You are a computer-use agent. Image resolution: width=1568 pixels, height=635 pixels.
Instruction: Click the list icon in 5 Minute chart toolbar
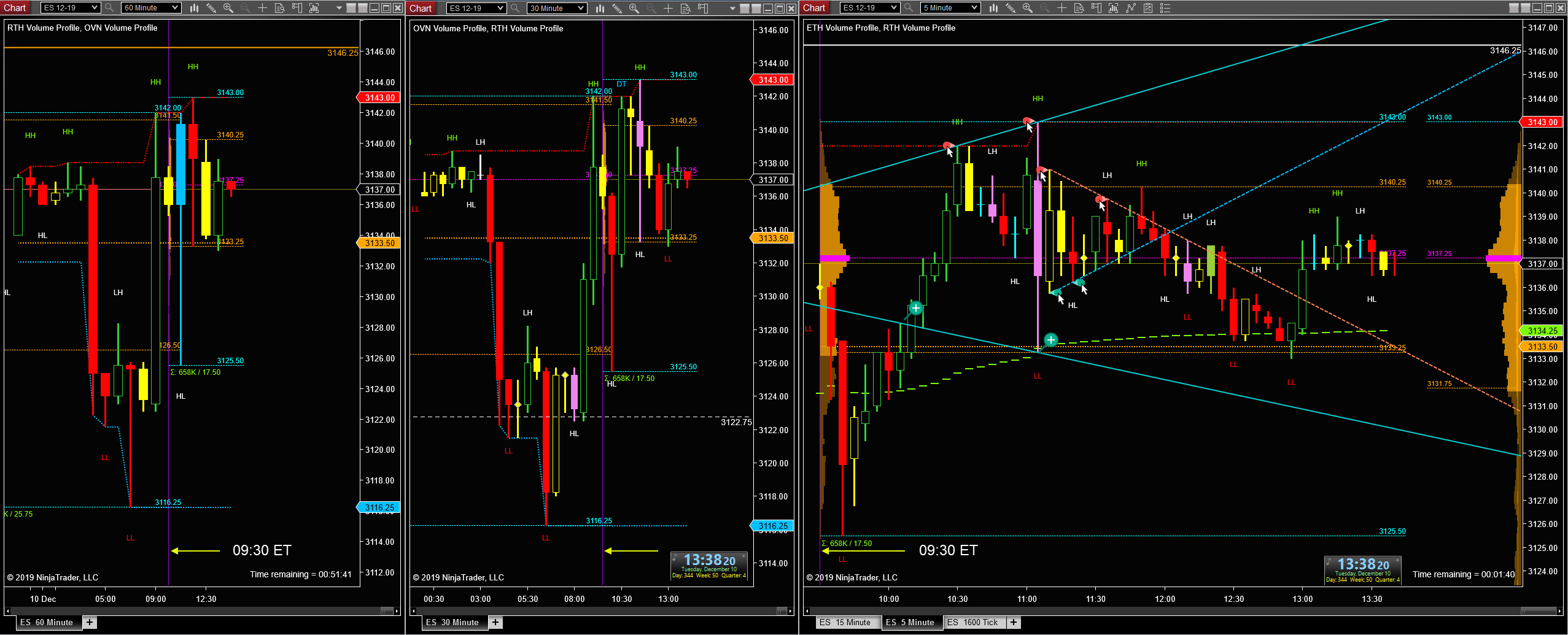1165,8
